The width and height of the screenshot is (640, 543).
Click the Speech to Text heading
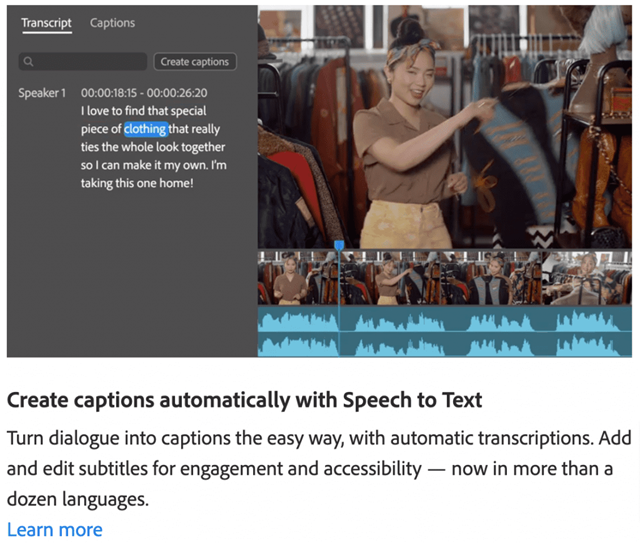pos(244,400)
